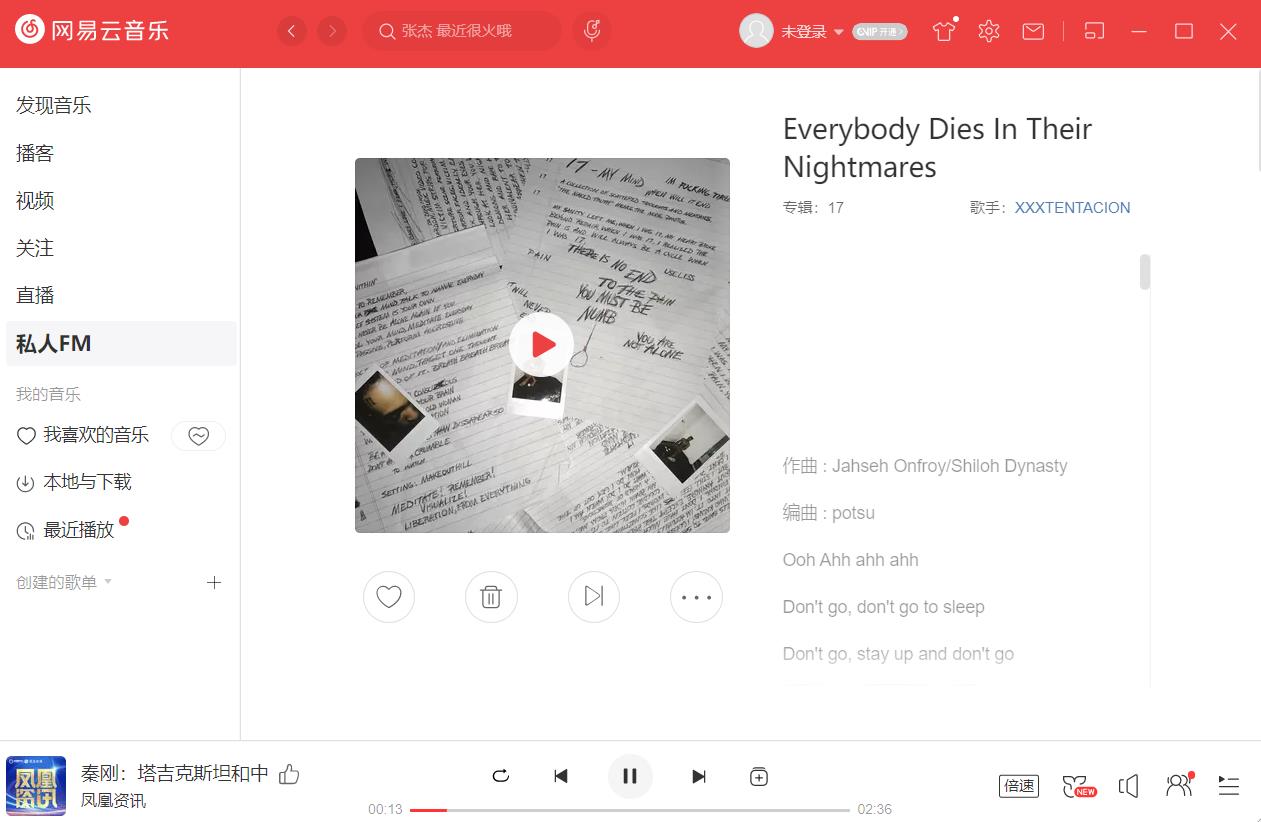Open 关注 in sidebar
Screen dimensions: 1261x822
(35, 248)
